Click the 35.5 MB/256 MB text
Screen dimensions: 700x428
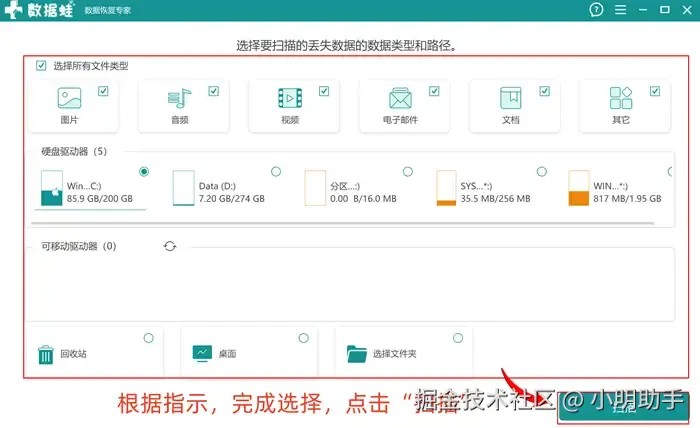coord(496,199)
